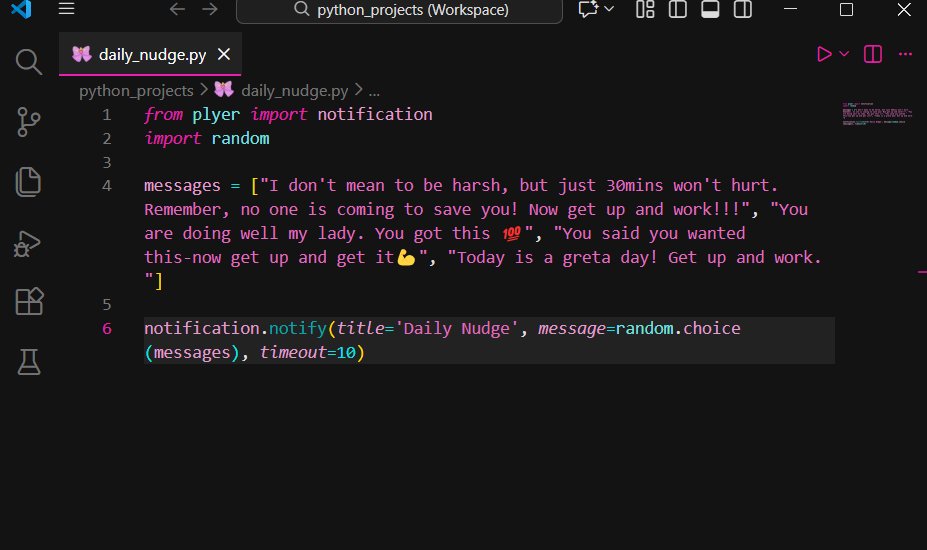The image size is (927, 550).
Task: Click the minimap code preview
Action: pos(877,114)
